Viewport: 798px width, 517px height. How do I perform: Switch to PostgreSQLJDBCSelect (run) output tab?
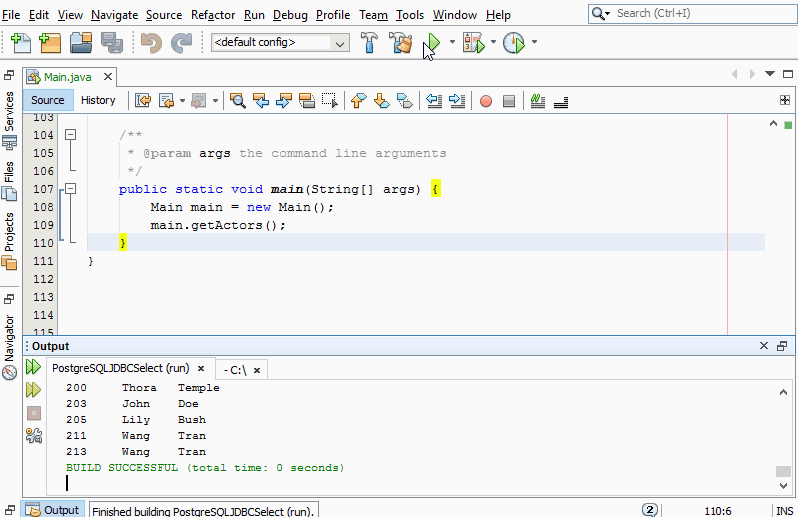[120, 368]
